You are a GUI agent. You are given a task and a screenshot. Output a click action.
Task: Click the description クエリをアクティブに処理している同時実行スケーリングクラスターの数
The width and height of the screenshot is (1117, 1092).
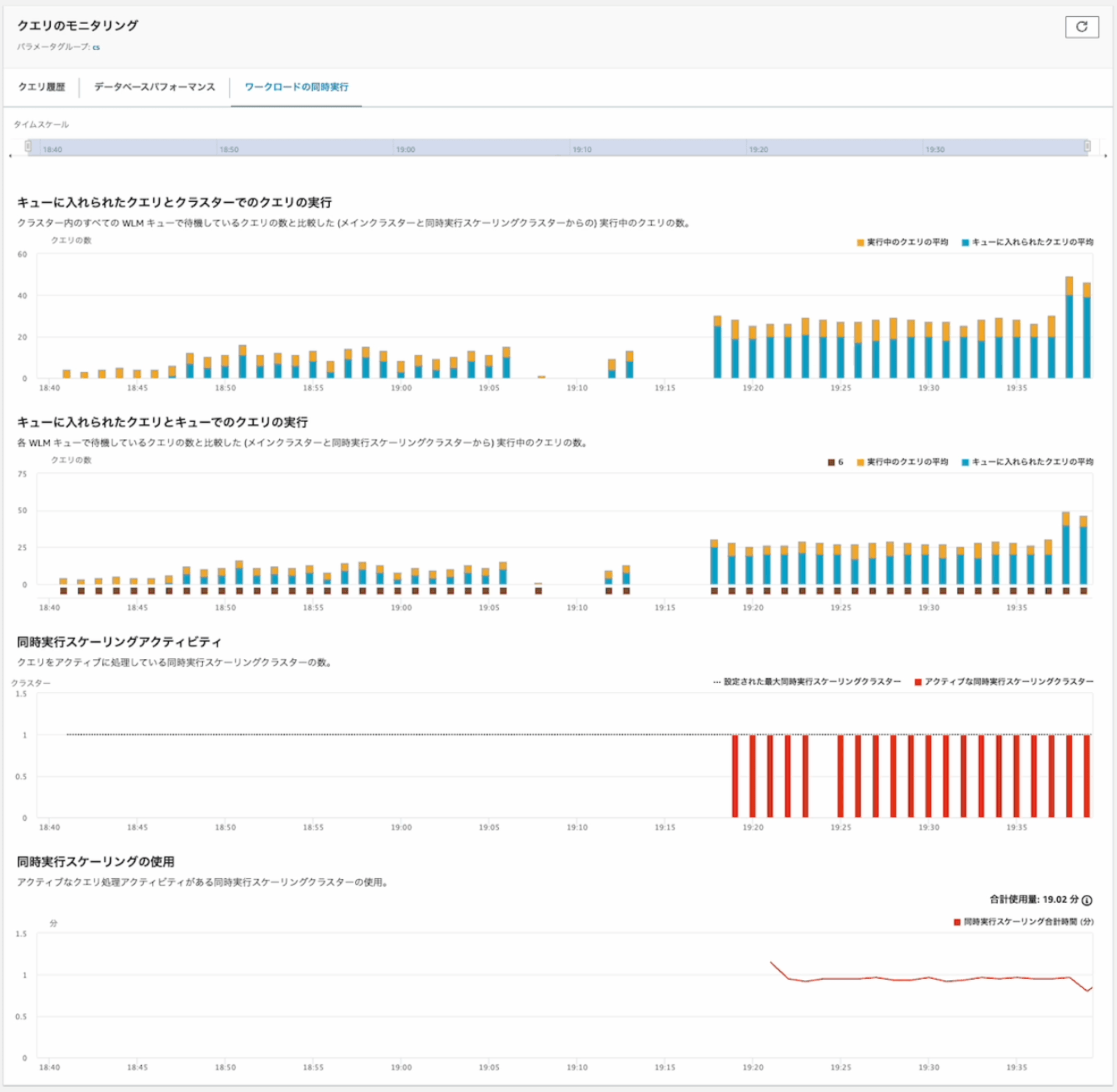coord(175,663)
